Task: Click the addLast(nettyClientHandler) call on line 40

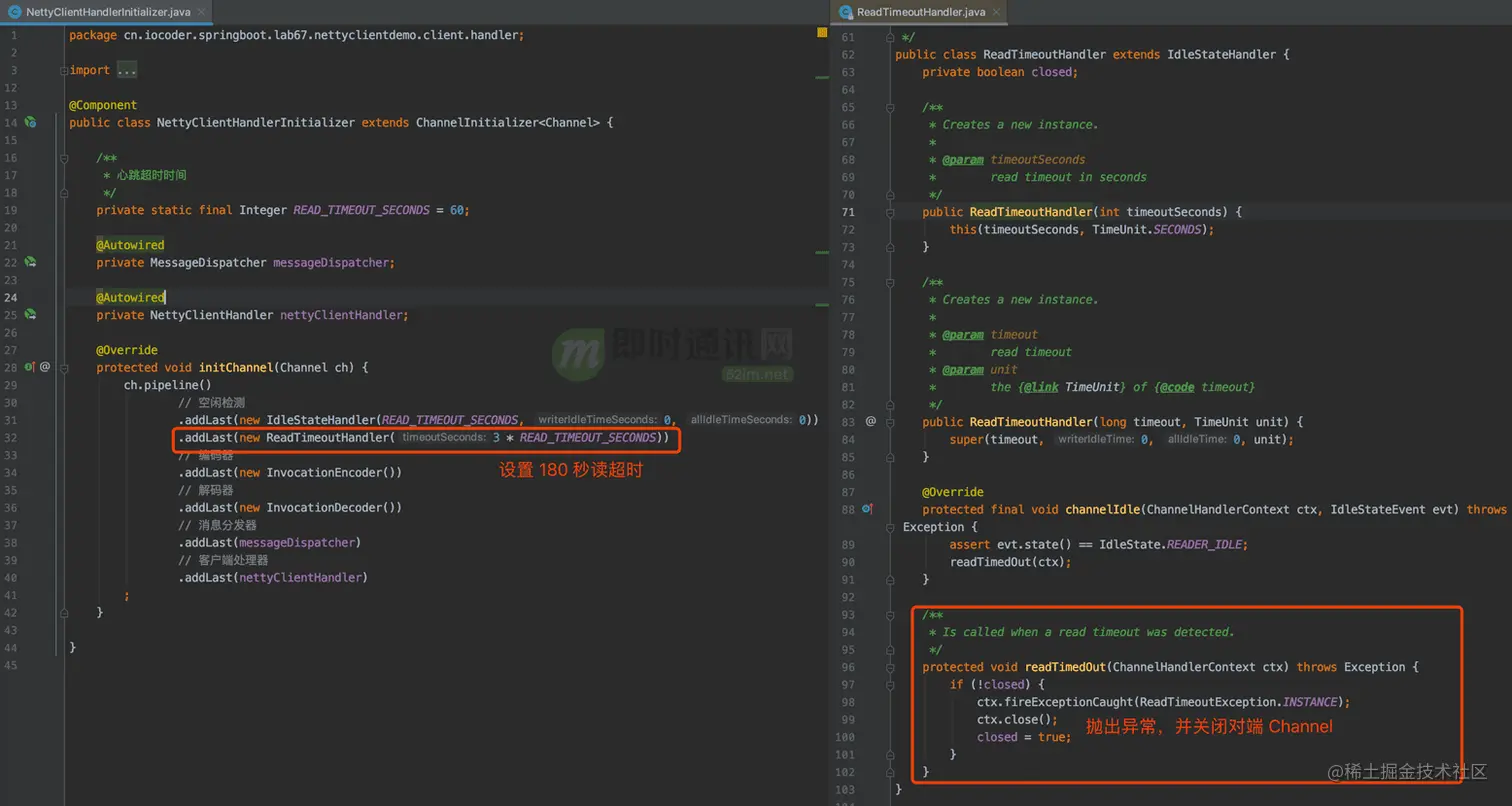Action: click(273, 578)
